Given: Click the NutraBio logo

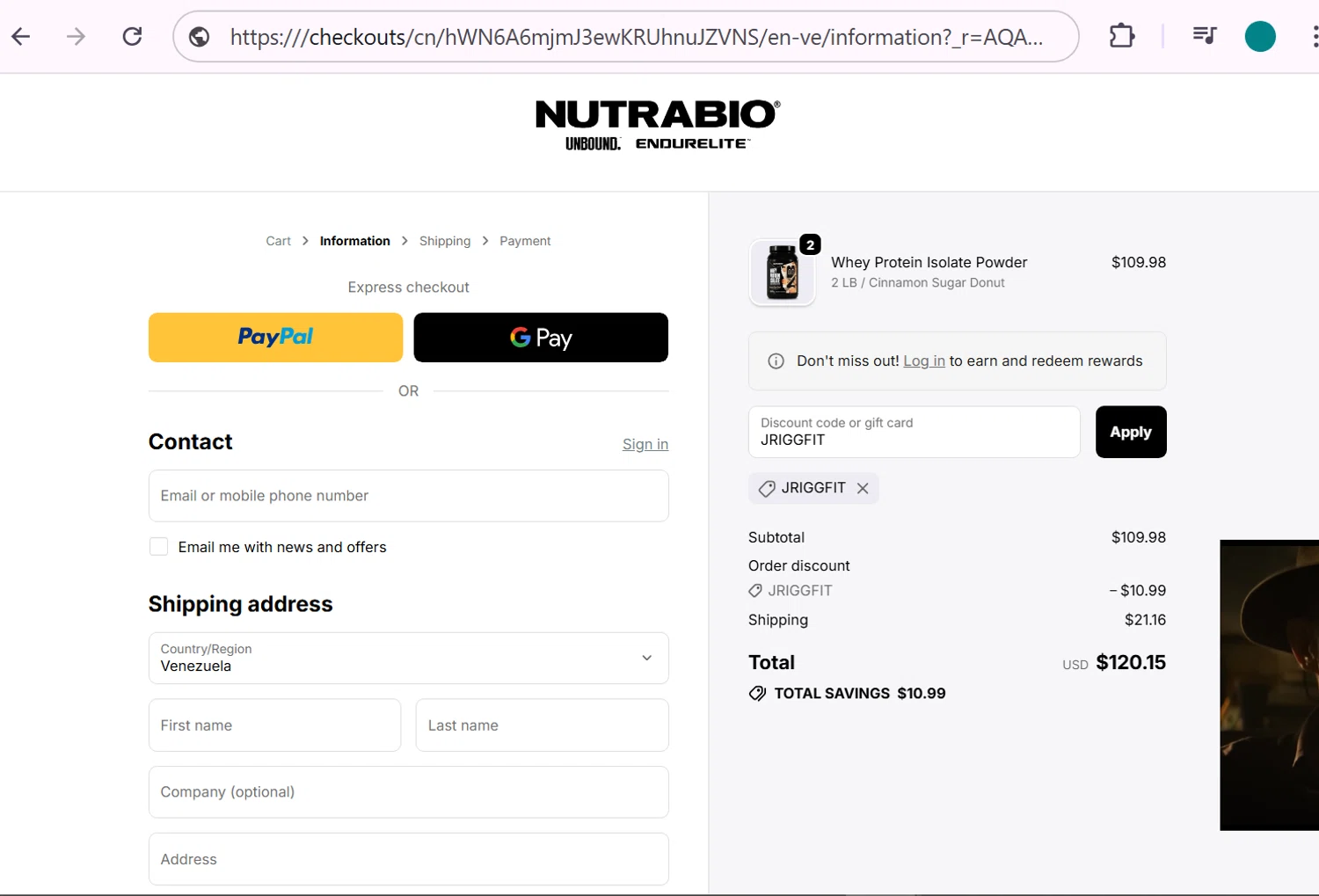Looking at the screenshot, I should click(x=658, y=125).
